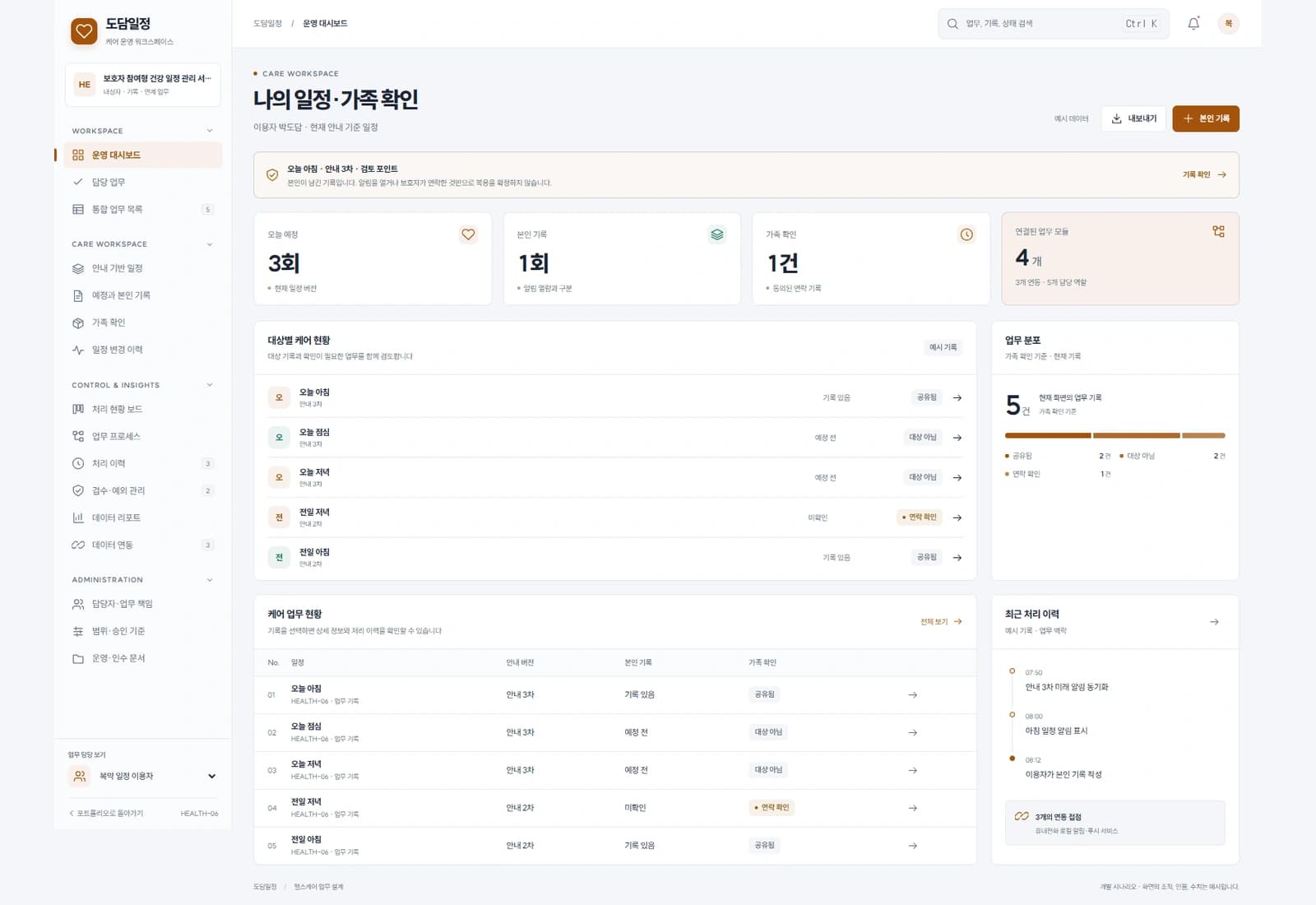The height and width of the screenshot is (905, 1316).
Task: Open the arrow for table row 03 오늘 저녁
Action: [912, 771]
